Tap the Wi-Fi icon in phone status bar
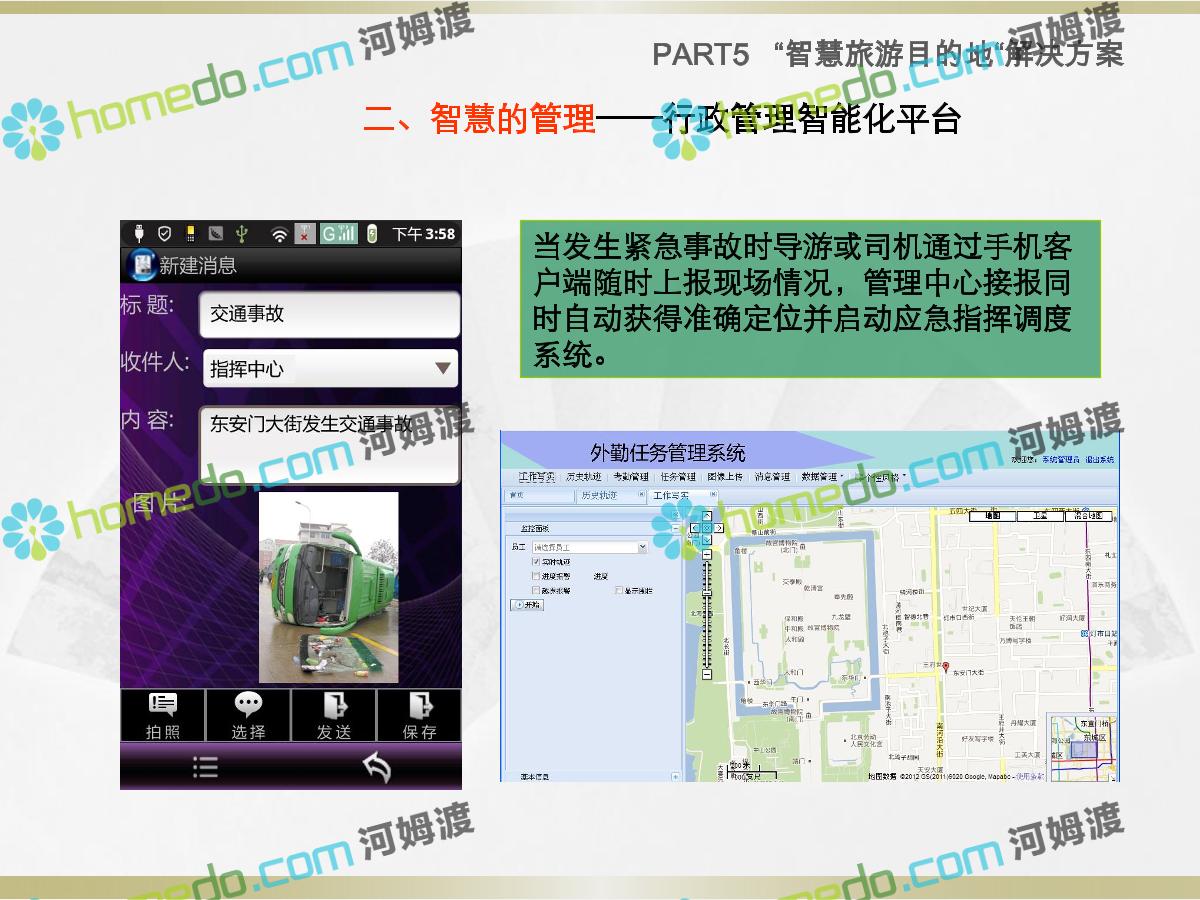 click(279, 234)
